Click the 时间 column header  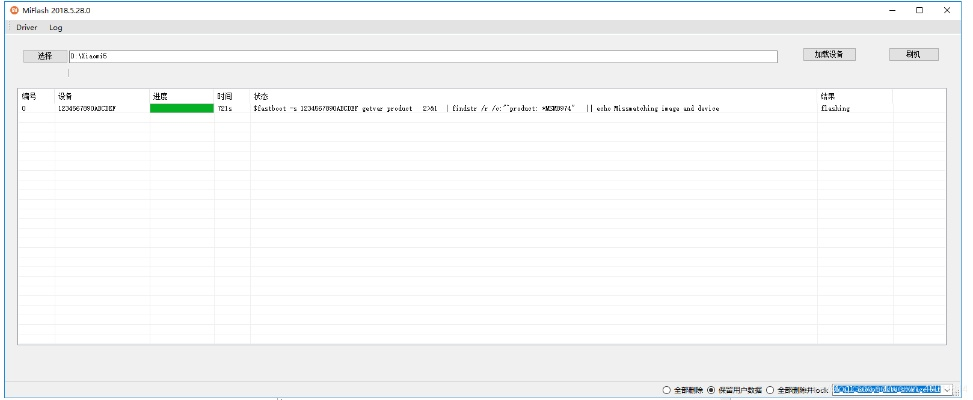point(224,96)
